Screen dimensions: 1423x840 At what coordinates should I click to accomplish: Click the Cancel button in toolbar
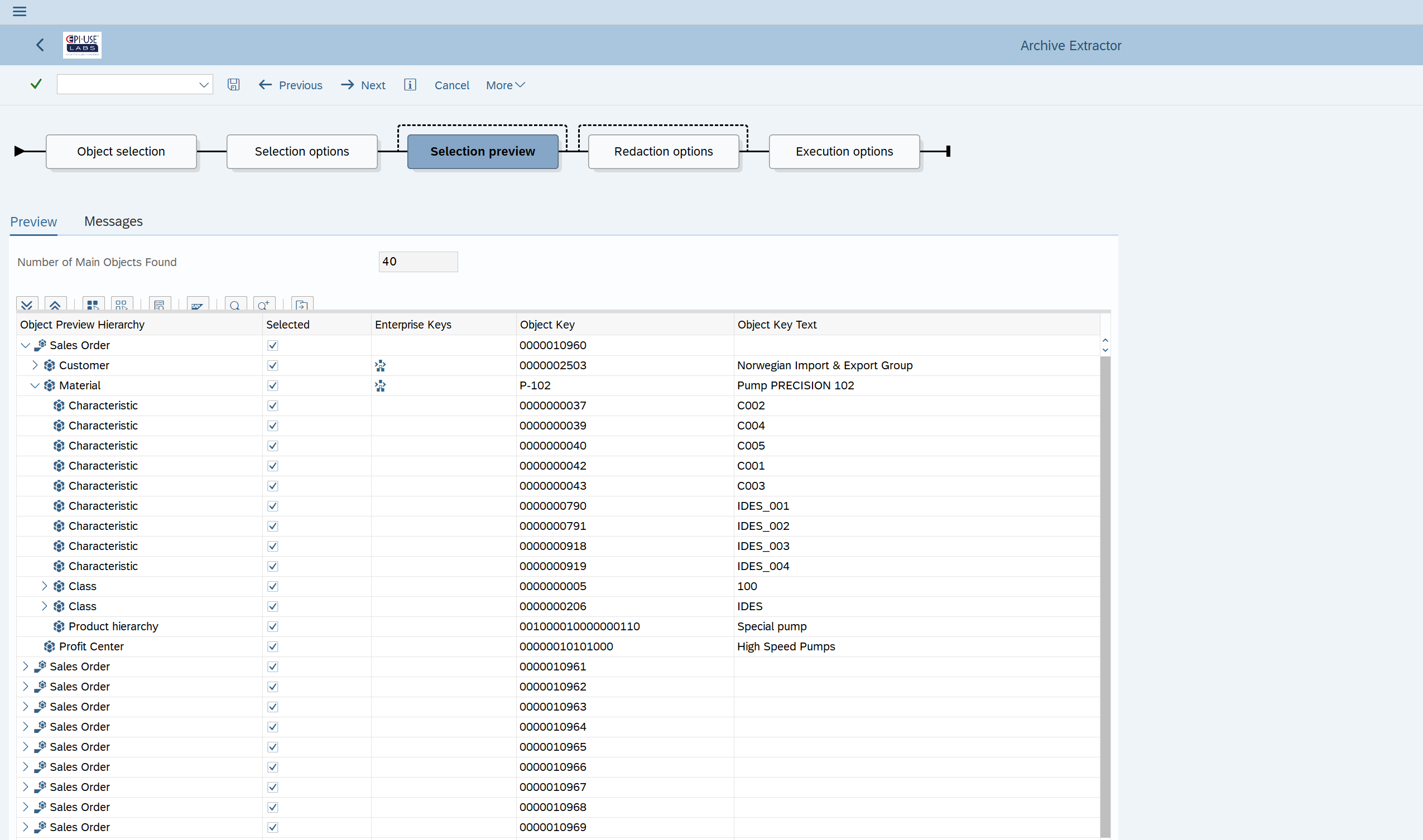(451, 85)
